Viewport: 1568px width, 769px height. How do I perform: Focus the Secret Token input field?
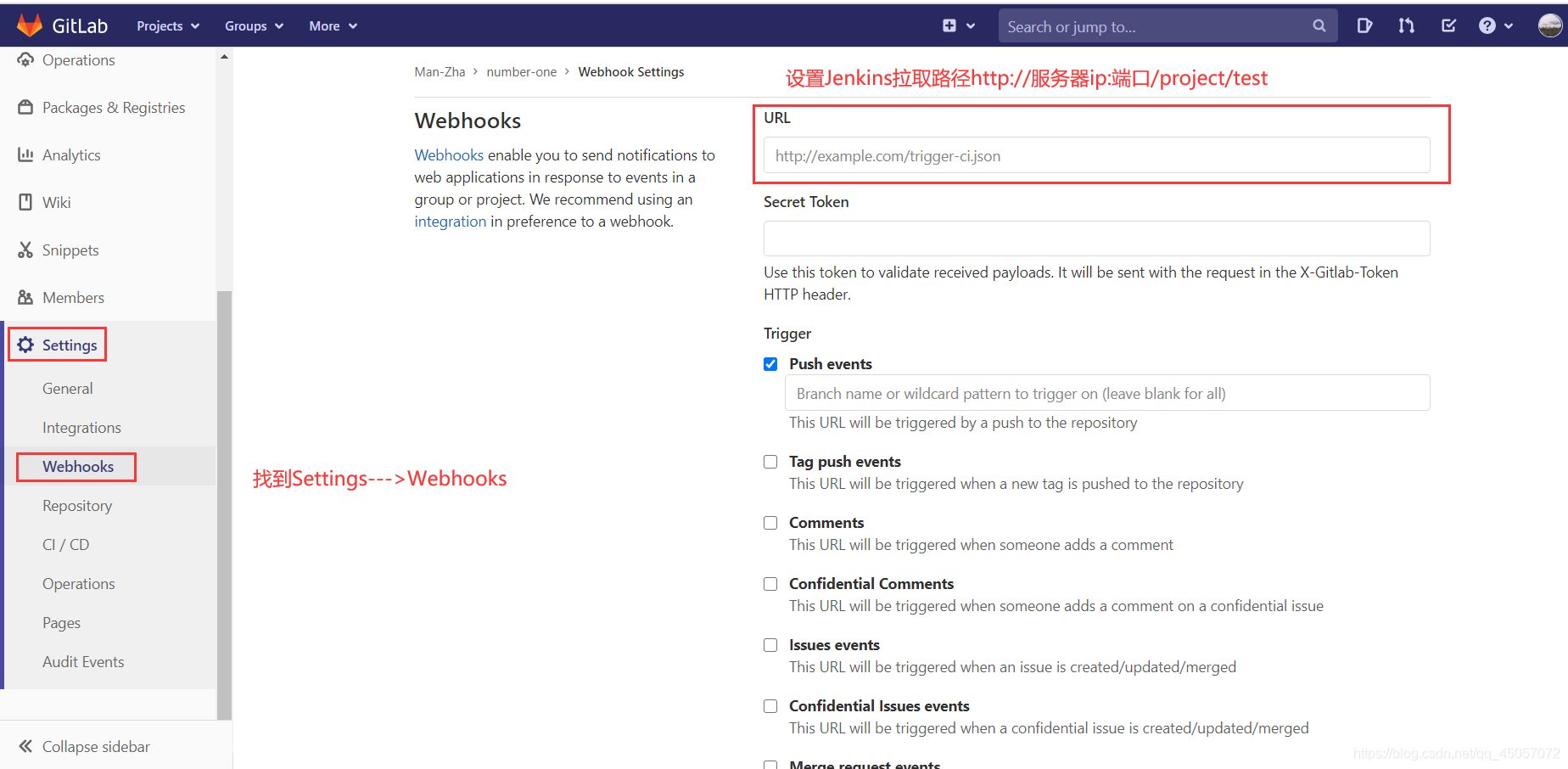pos(1096,239)
